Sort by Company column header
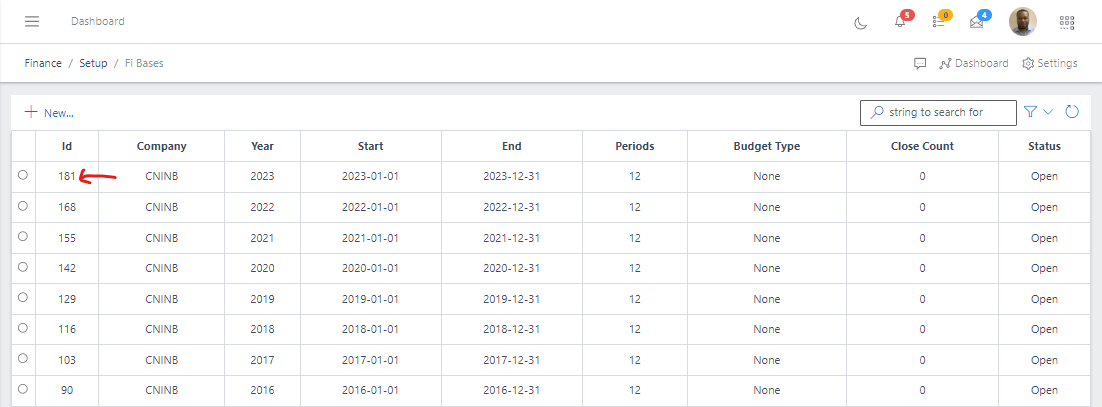The image size is (1102, 407). coord(162,146)
